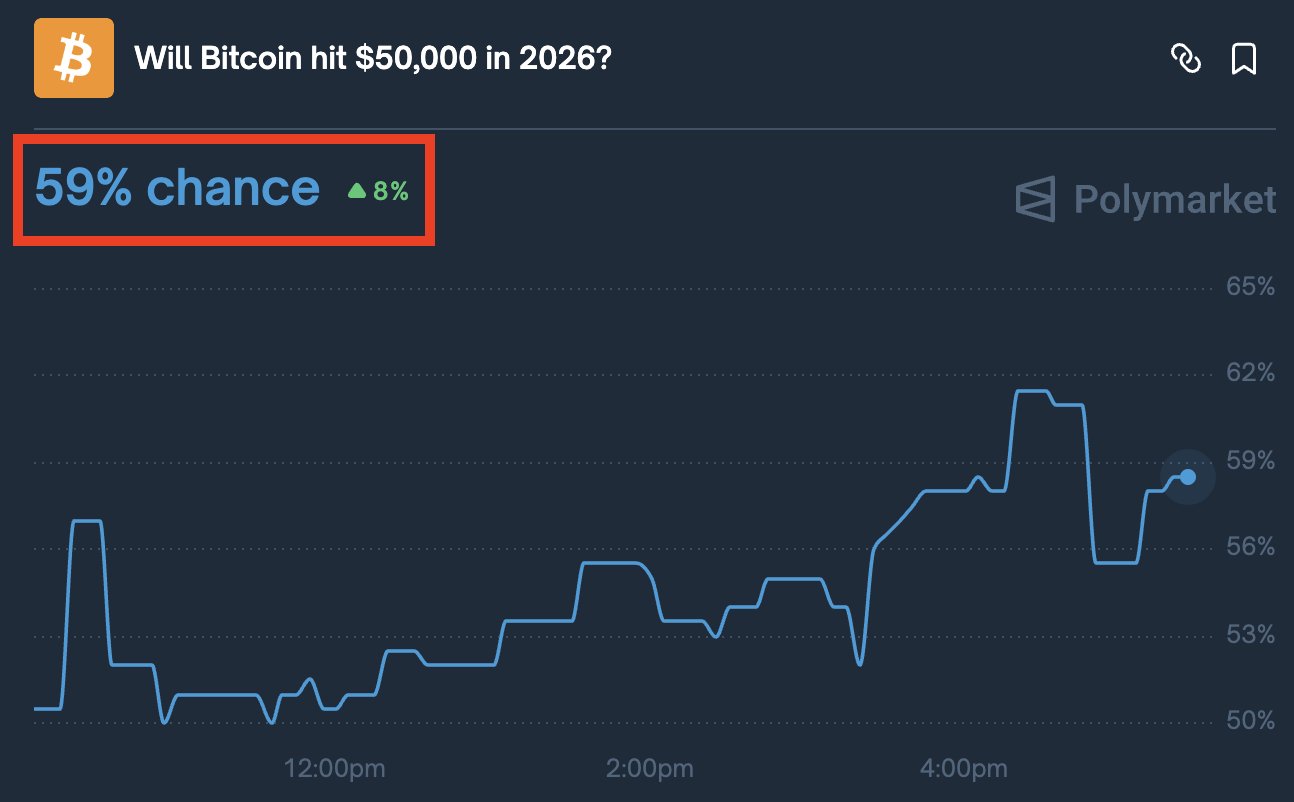Select the green up-arrow change indicator
Viewport: 1294px width, 802px height.
pyautogui.click(x=358, y=189)
